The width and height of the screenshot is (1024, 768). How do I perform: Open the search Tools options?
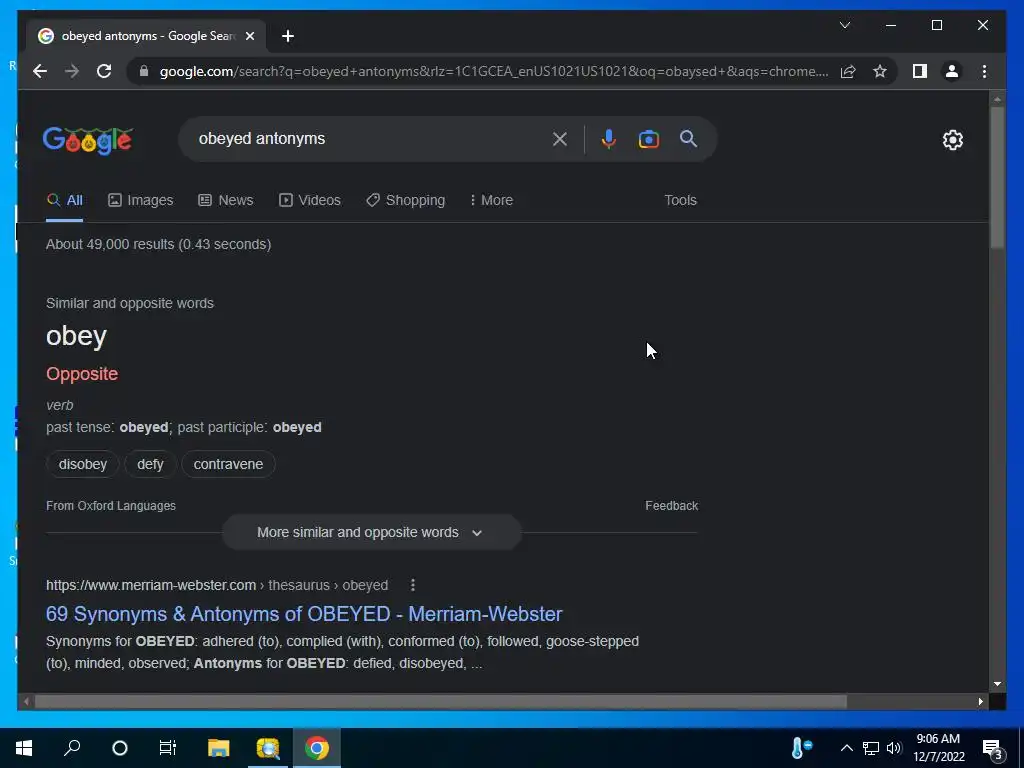(x=680, y=200)
